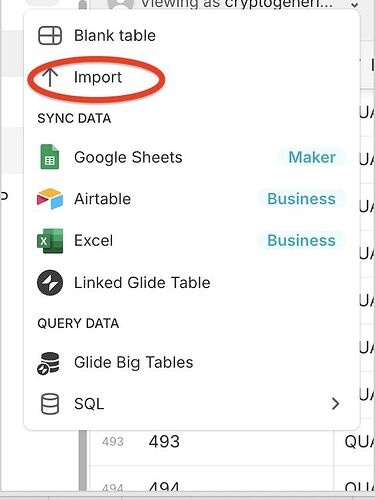This screenshot has width=375, height=500.
Task: Click the Import upload arrow icon
Action: click(50, 77)
